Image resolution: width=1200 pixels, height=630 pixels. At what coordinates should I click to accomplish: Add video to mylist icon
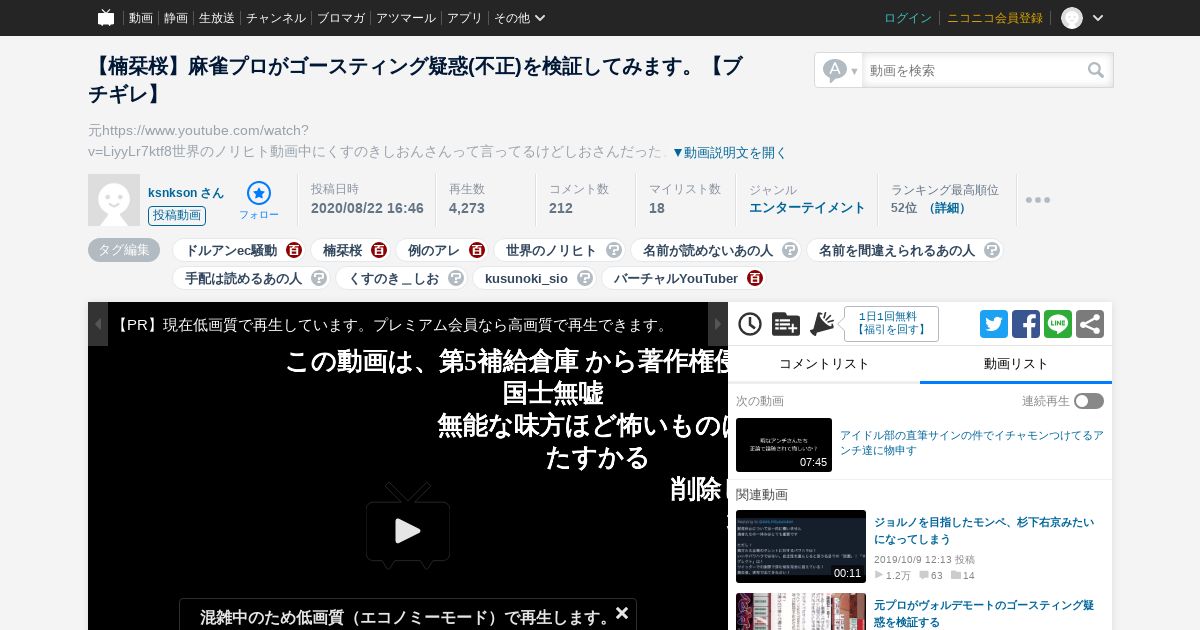(786, 324)
